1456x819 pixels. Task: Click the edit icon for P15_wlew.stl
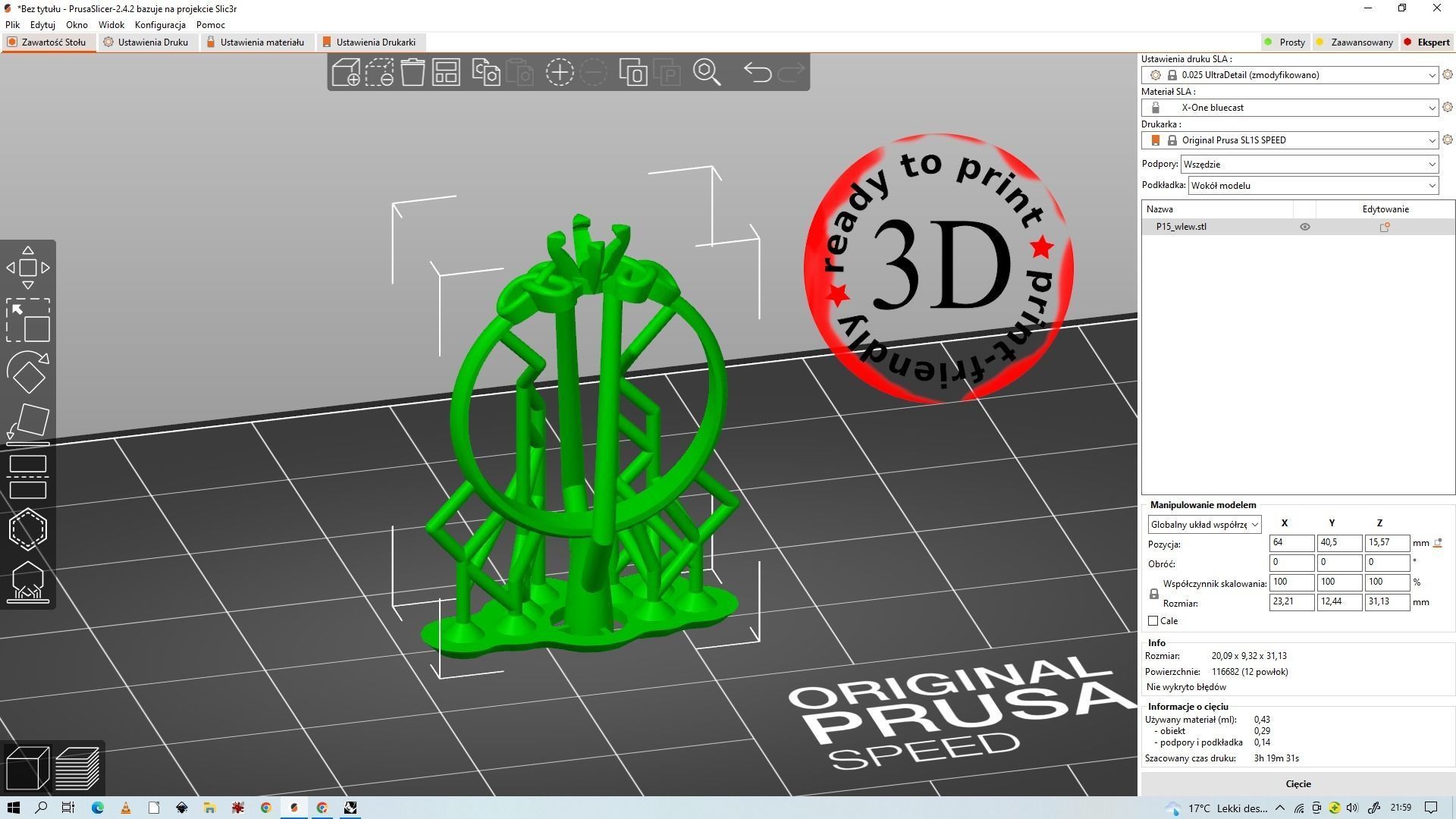click(1385, 227)
